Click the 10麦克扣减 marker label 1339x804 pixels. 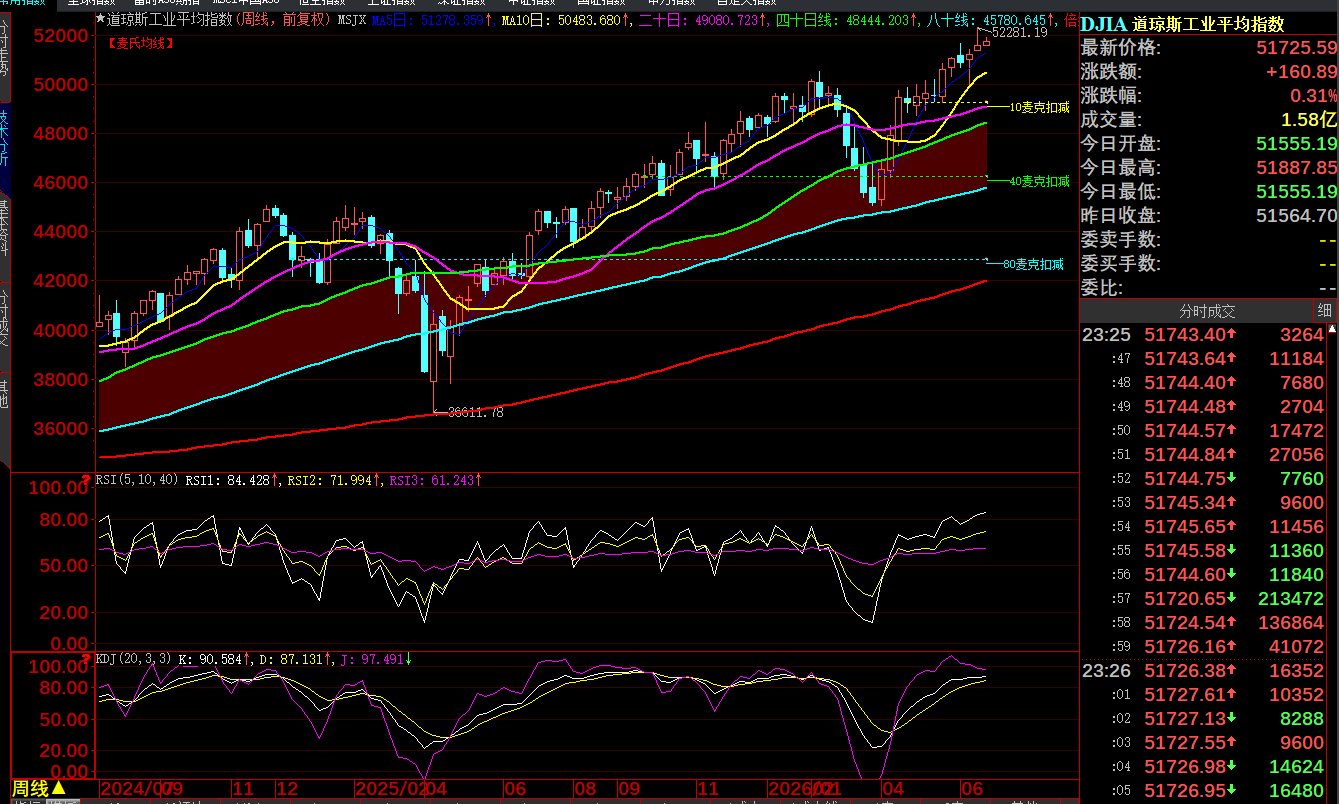point(1040,106)
